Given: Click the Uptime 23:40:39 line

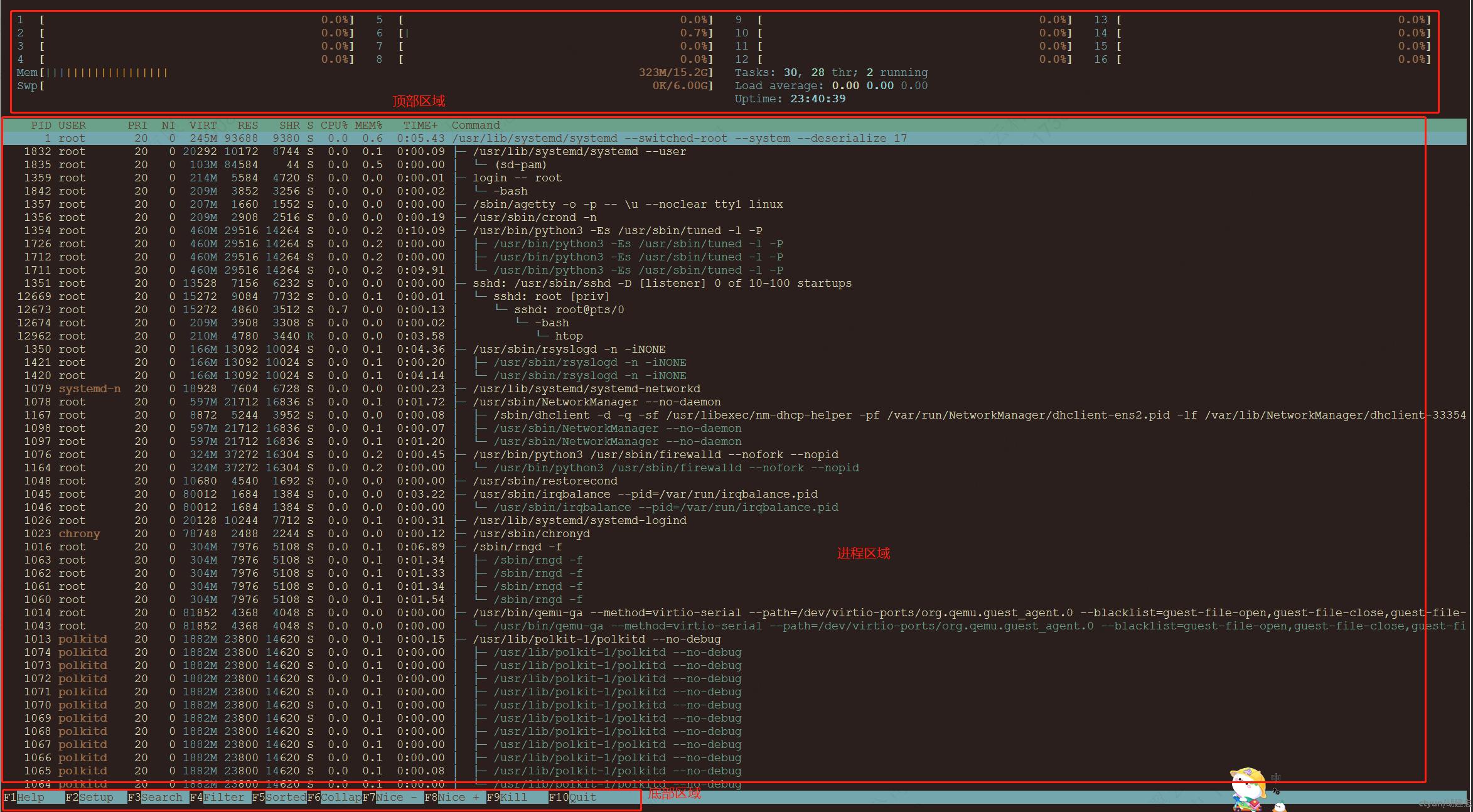Looking at the screenshot, I should click(x=790, y=99).
